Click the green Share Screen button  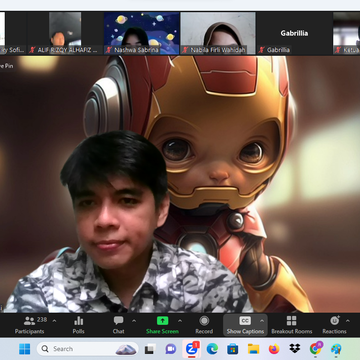coord(162,325)
